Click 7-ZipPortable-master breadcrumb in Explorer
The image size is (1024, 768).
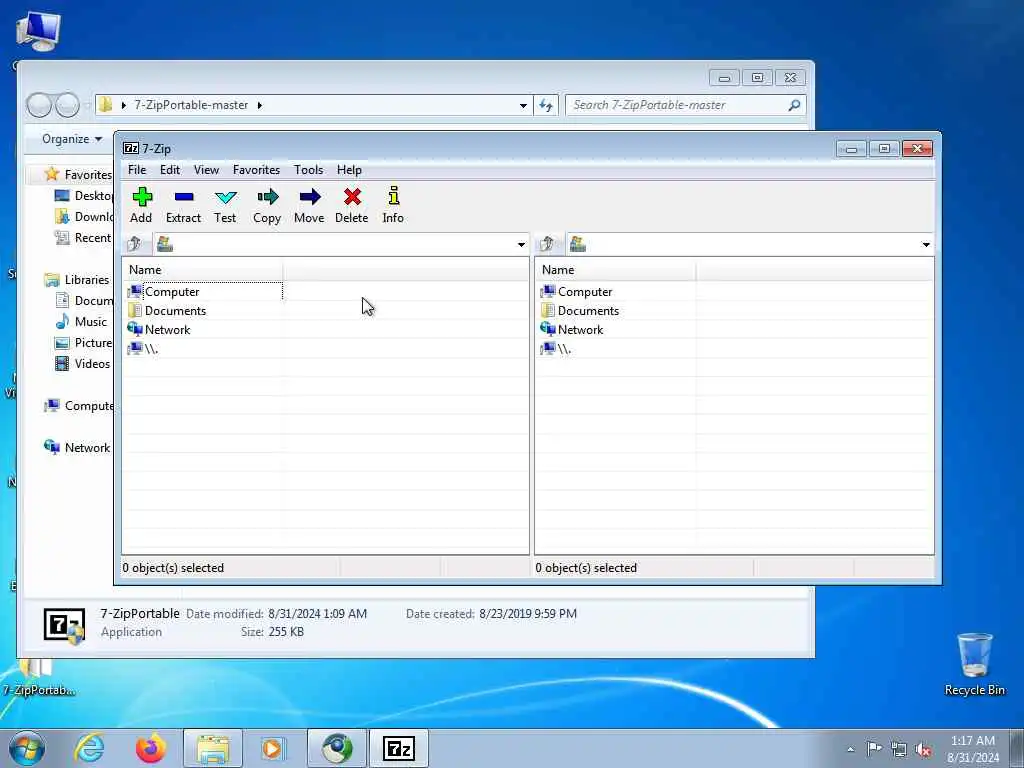(191, 105)
